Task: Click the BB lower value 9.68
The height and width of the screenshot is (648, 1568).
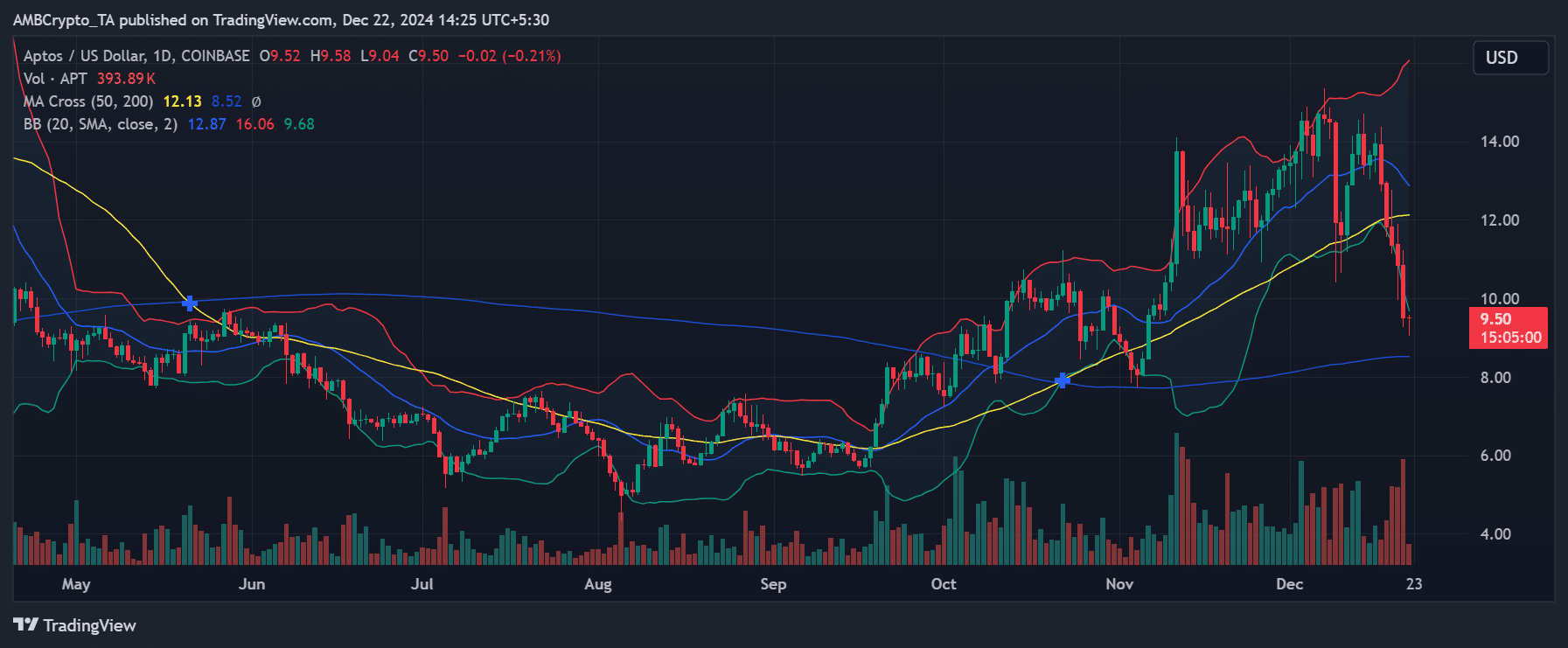Action: (299, 124)
